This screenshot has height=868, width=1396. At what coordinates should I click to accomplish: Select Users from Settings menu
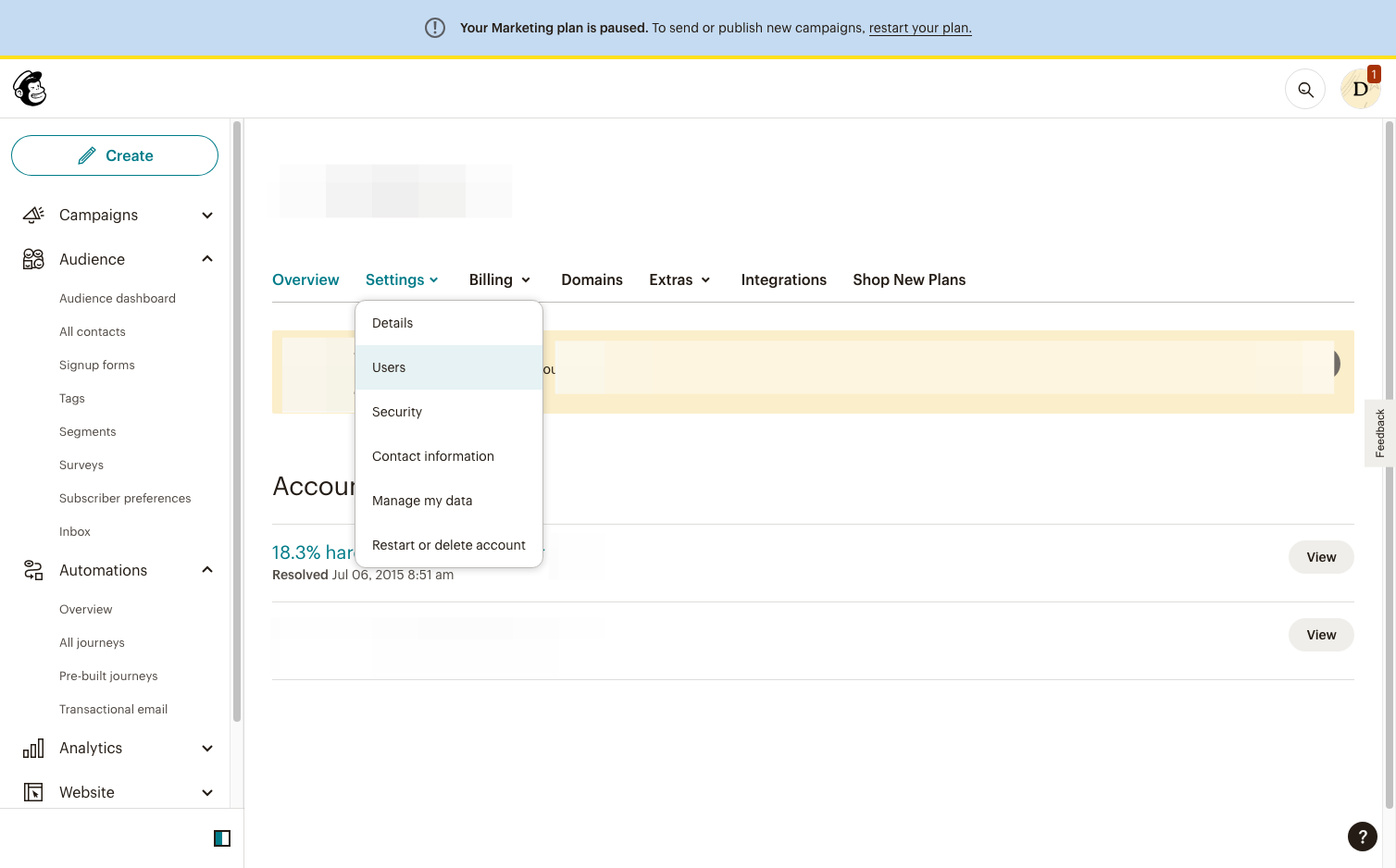click(449, 367)
